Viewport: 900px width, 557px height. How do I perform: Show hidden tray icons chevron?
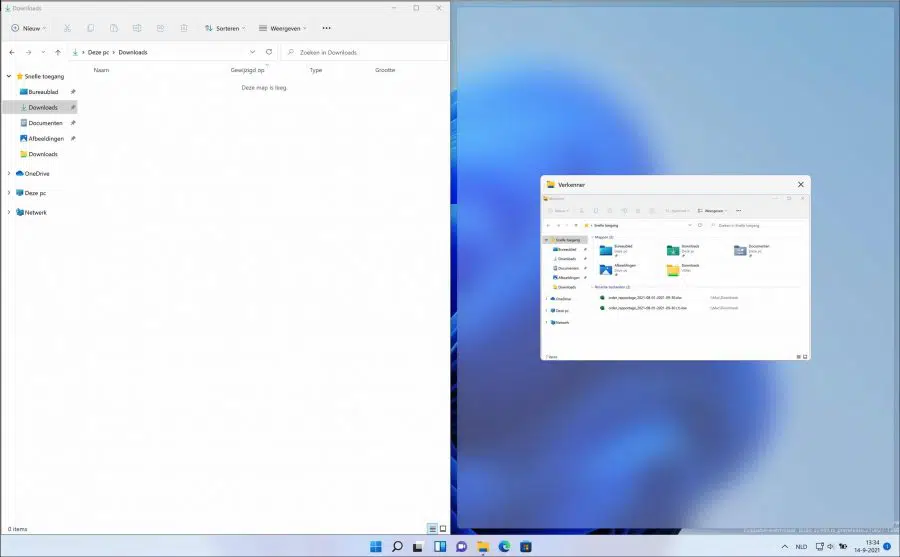785,547
